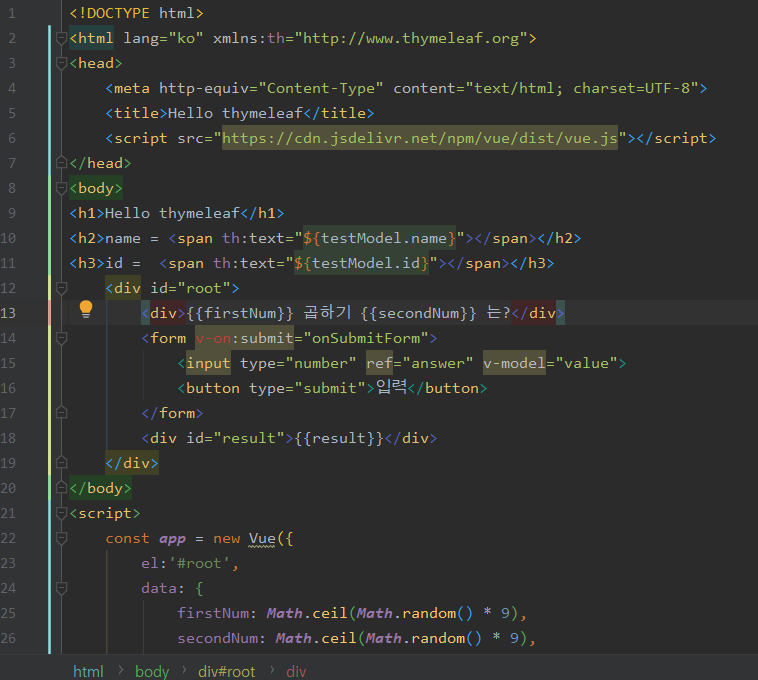Click the id="result" attribute

coord(235,438)
